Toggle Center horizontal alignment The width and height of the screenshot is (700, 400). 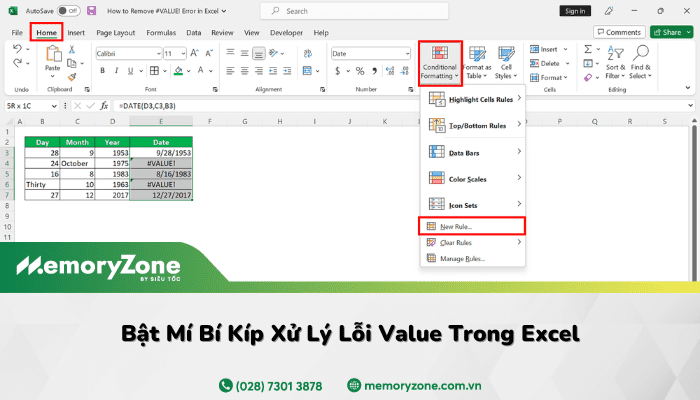pos(245,71)
